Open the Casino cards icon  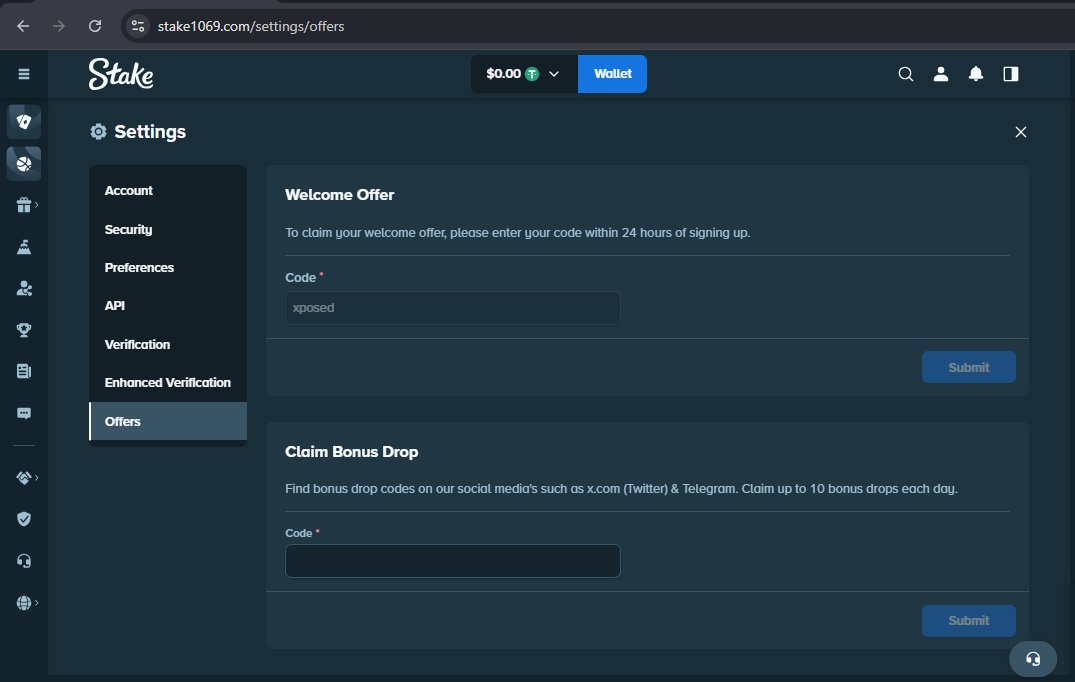24,122
